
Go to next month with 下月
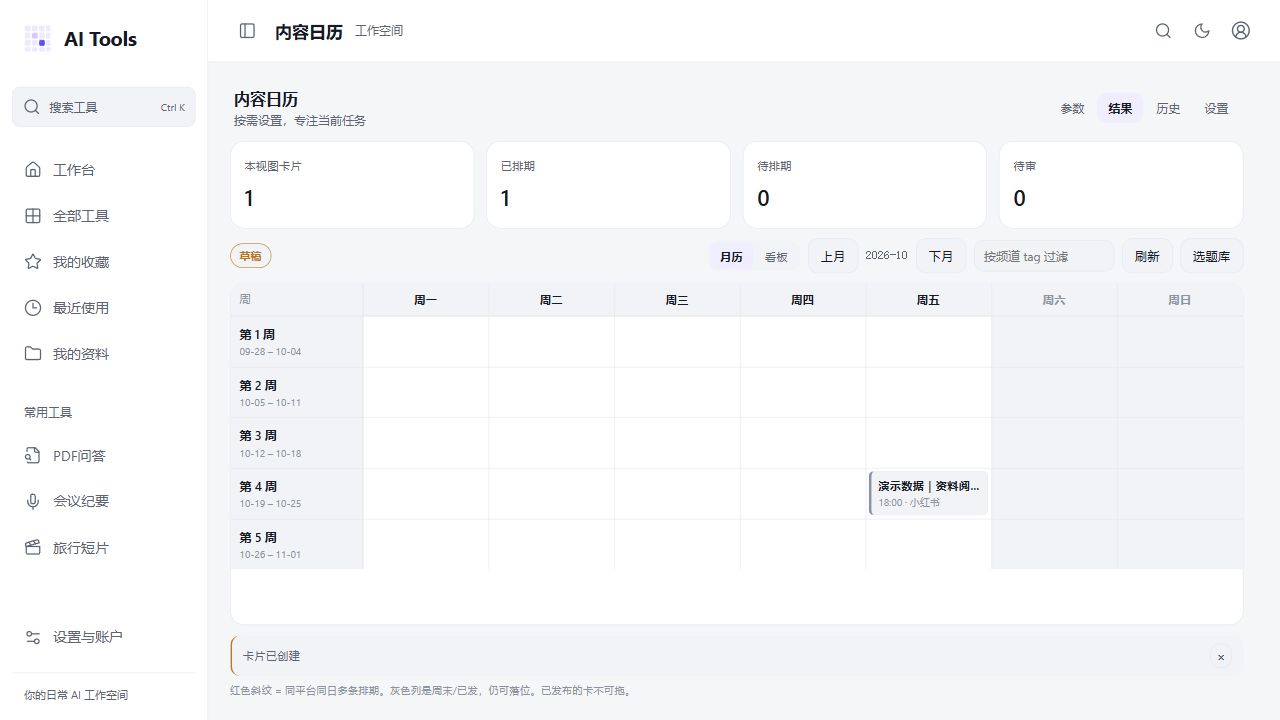point(941,256)
